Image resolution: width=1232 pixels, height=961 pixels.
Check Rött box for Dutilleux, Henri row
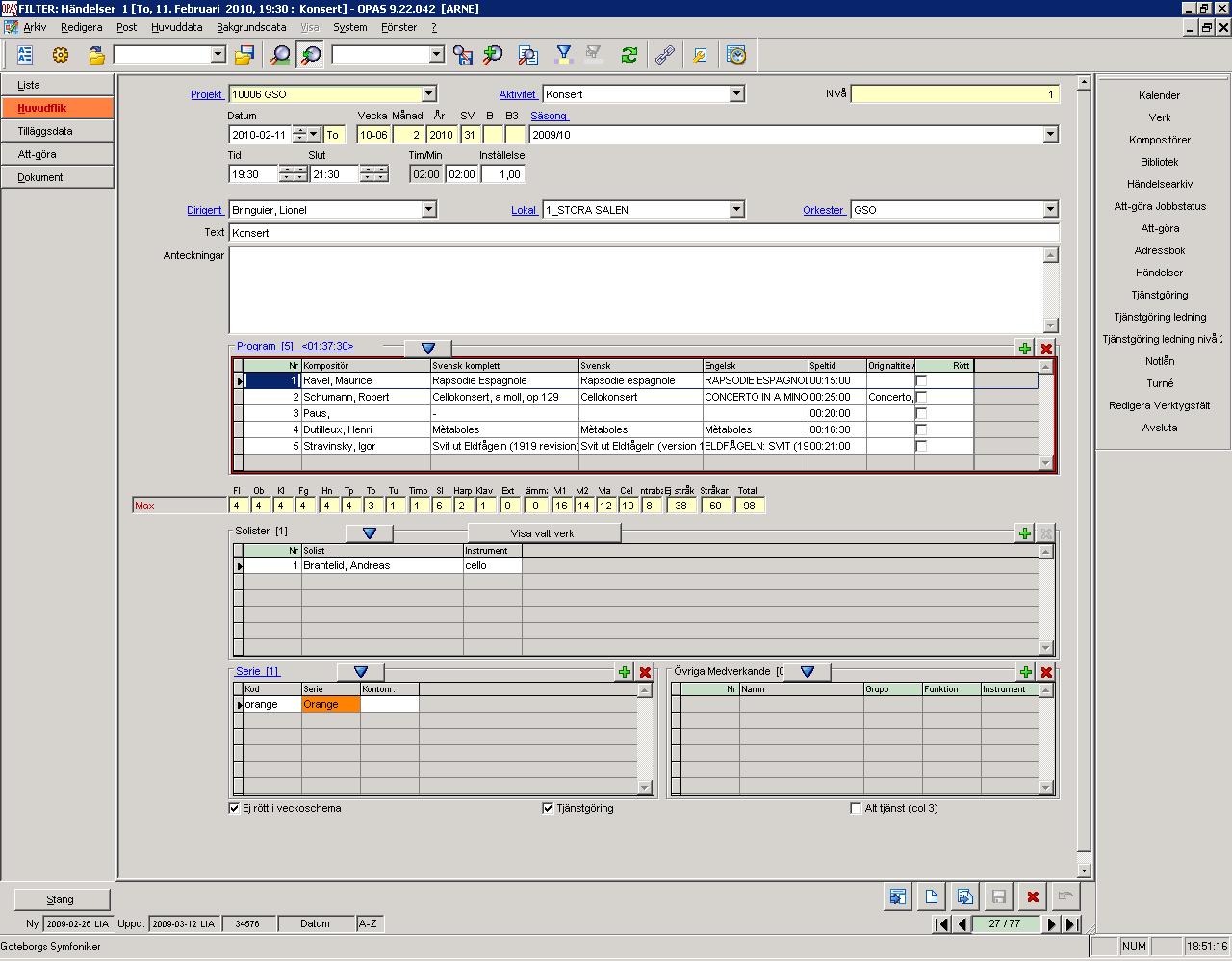pyautogui.click(x=921, y=430)
